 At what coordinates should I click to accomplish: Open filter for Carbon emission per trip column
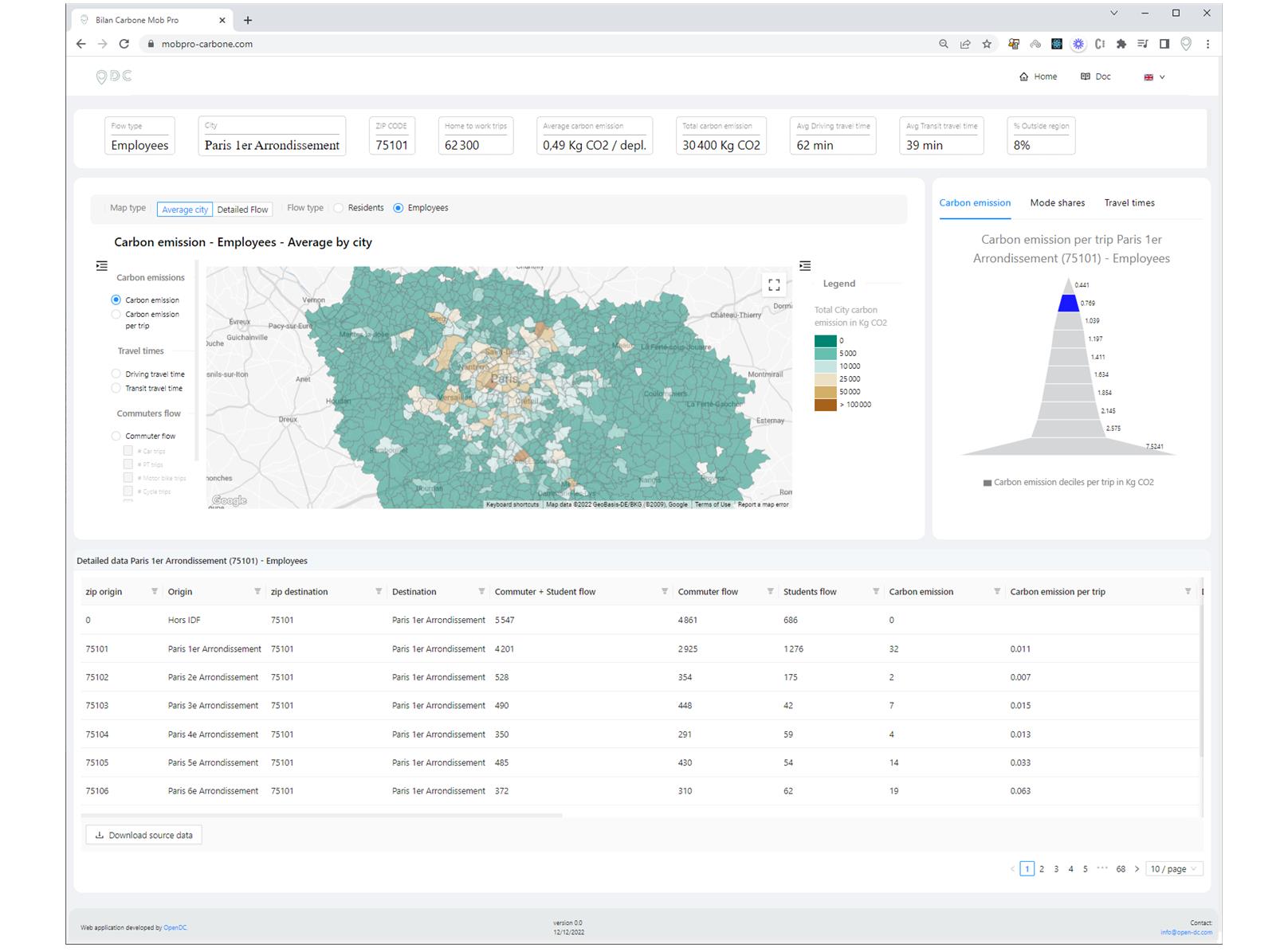pyautogui.click(x=1188, y=591)
